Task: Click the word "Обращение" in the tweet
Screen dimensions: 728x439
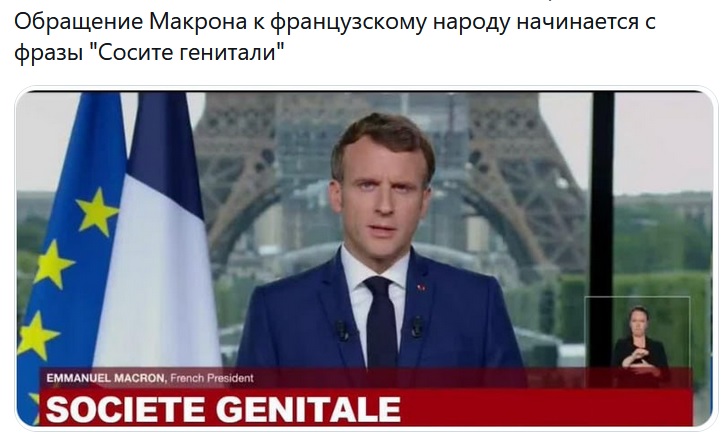Action: pos(78,23)
